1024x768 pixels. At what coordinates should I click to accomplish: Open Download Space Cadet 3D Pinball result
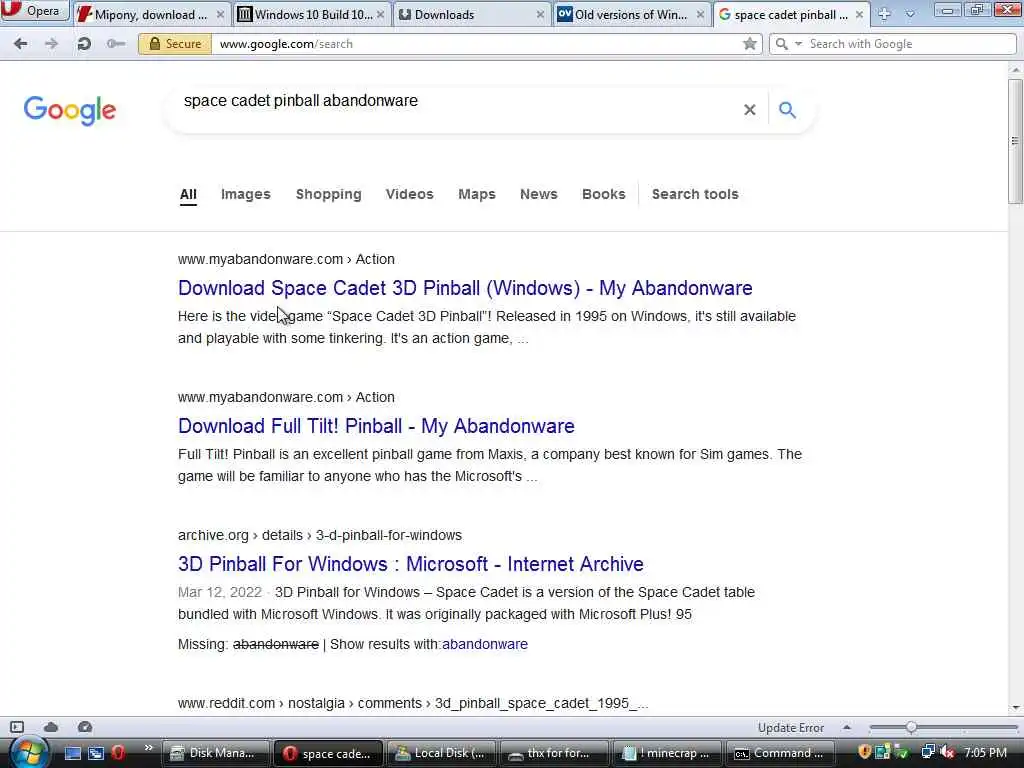click(x=465, y=288)
